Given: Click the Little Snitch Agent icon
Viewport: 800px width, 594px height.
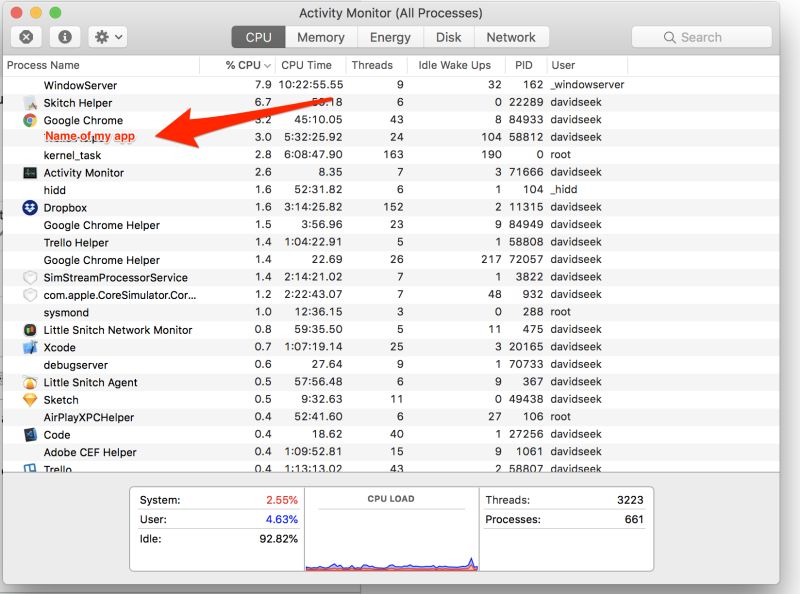Looking at the screenshot, I should click(x=30, y=383).
